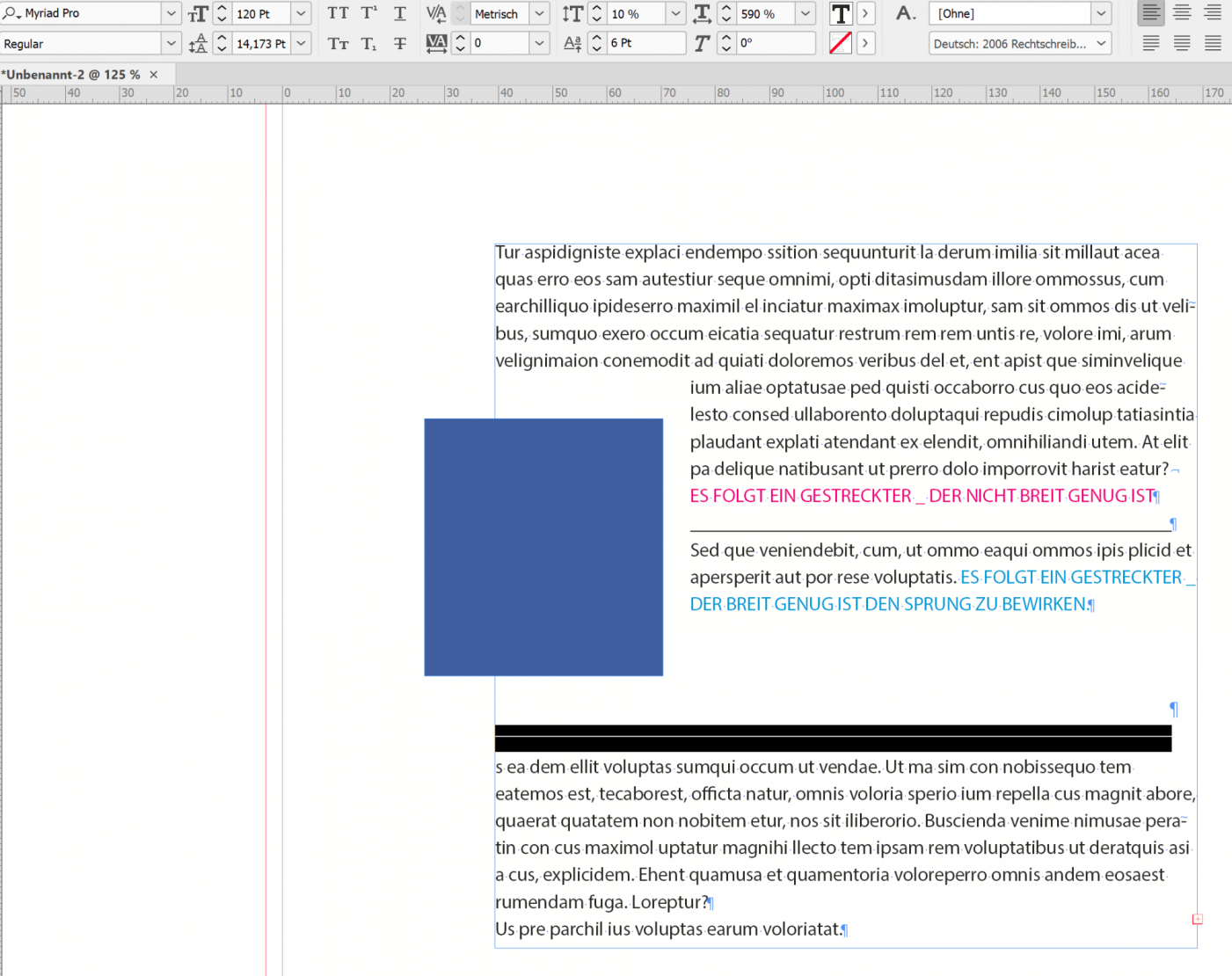Click the skew (false italic) icon

[702, 43]
